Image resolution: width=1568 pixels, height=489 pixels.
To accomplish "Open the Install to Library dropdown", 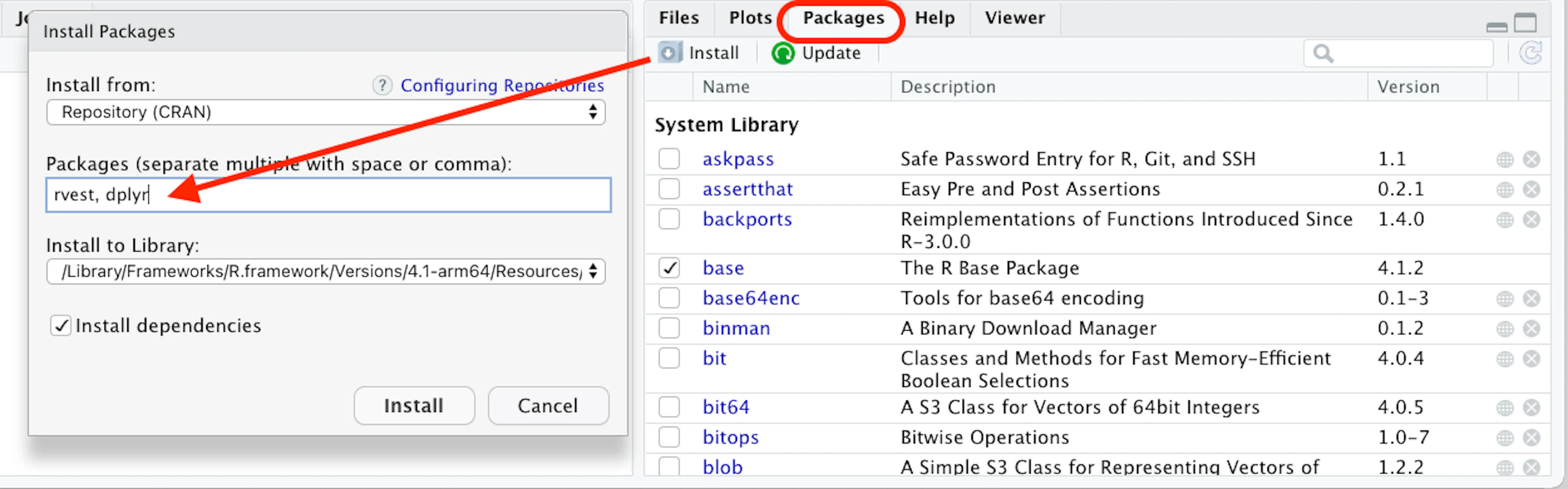I will tap(326, 271).
